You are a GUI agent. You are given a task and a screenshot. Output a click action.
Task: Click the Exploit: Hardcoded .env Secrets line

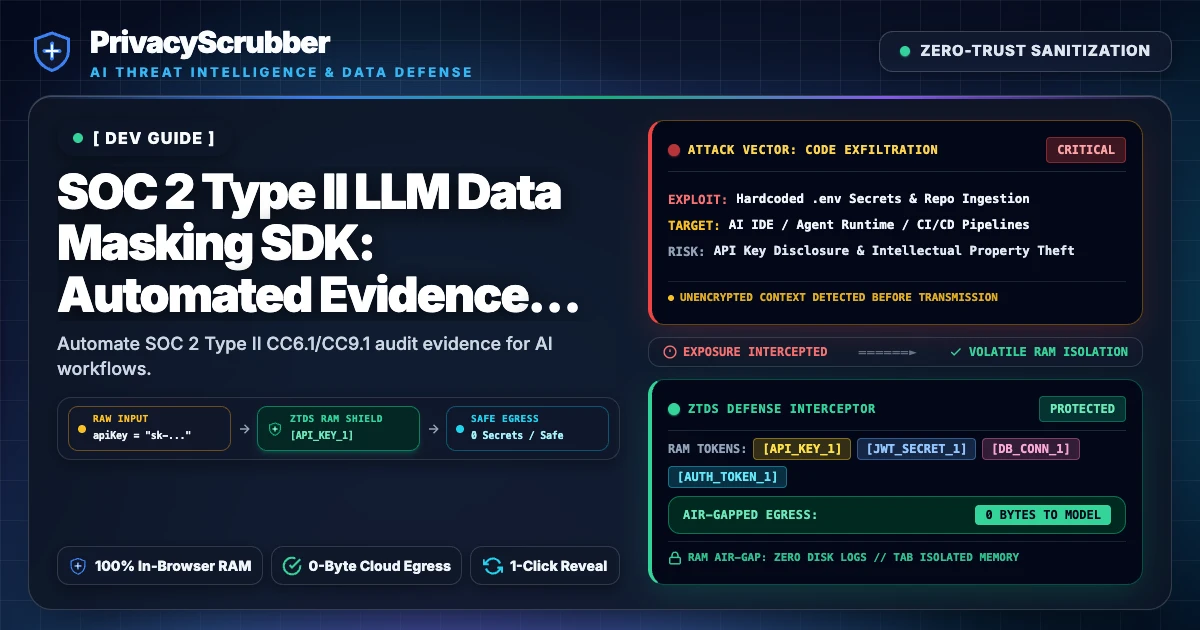pos(849,199)
